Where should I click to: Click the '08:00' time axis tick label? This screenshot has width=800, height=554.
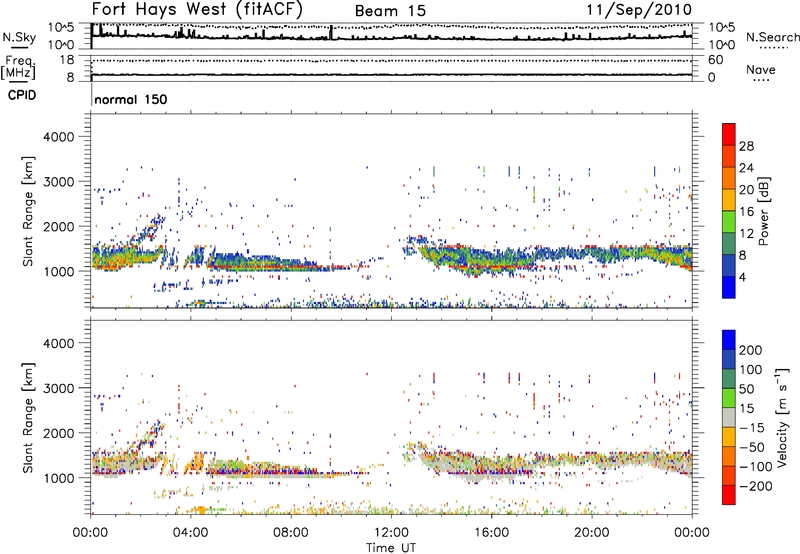(291, 533)
